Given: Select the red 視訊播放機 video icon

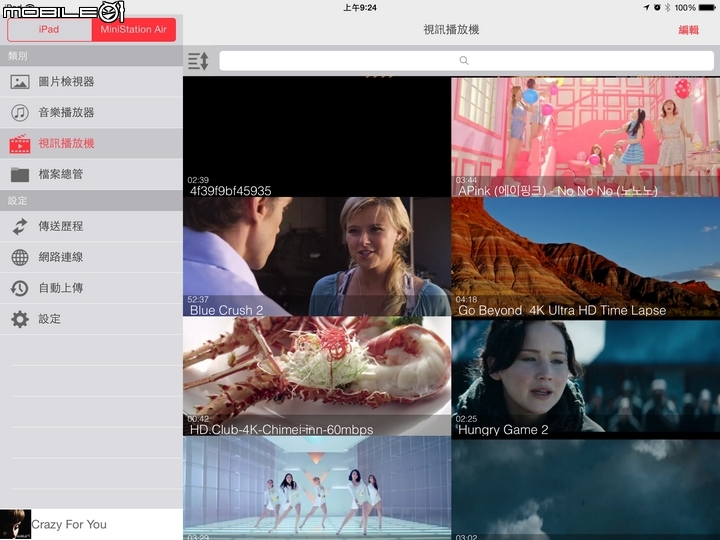Looking at the screenshot, I should point(20,144).
